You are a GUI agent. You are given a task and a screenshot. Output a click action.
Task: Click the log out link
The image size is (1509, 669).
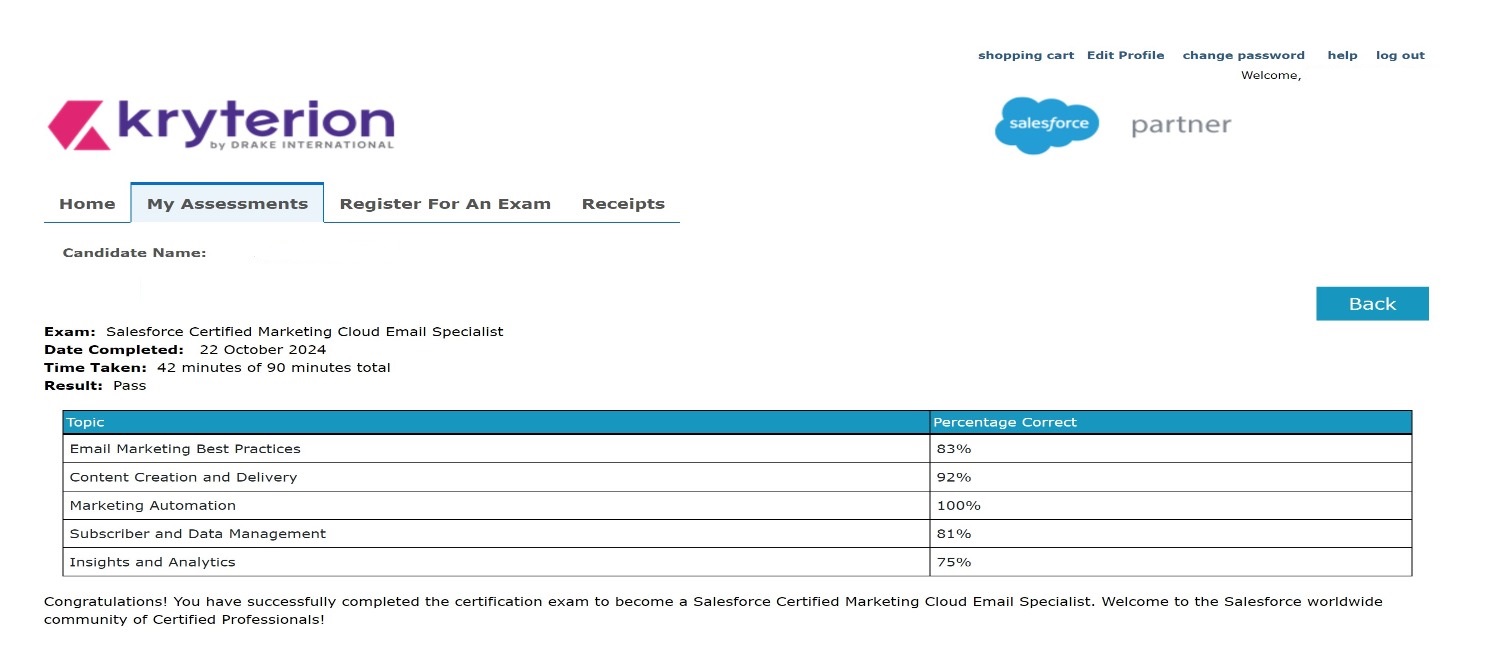1400,56
